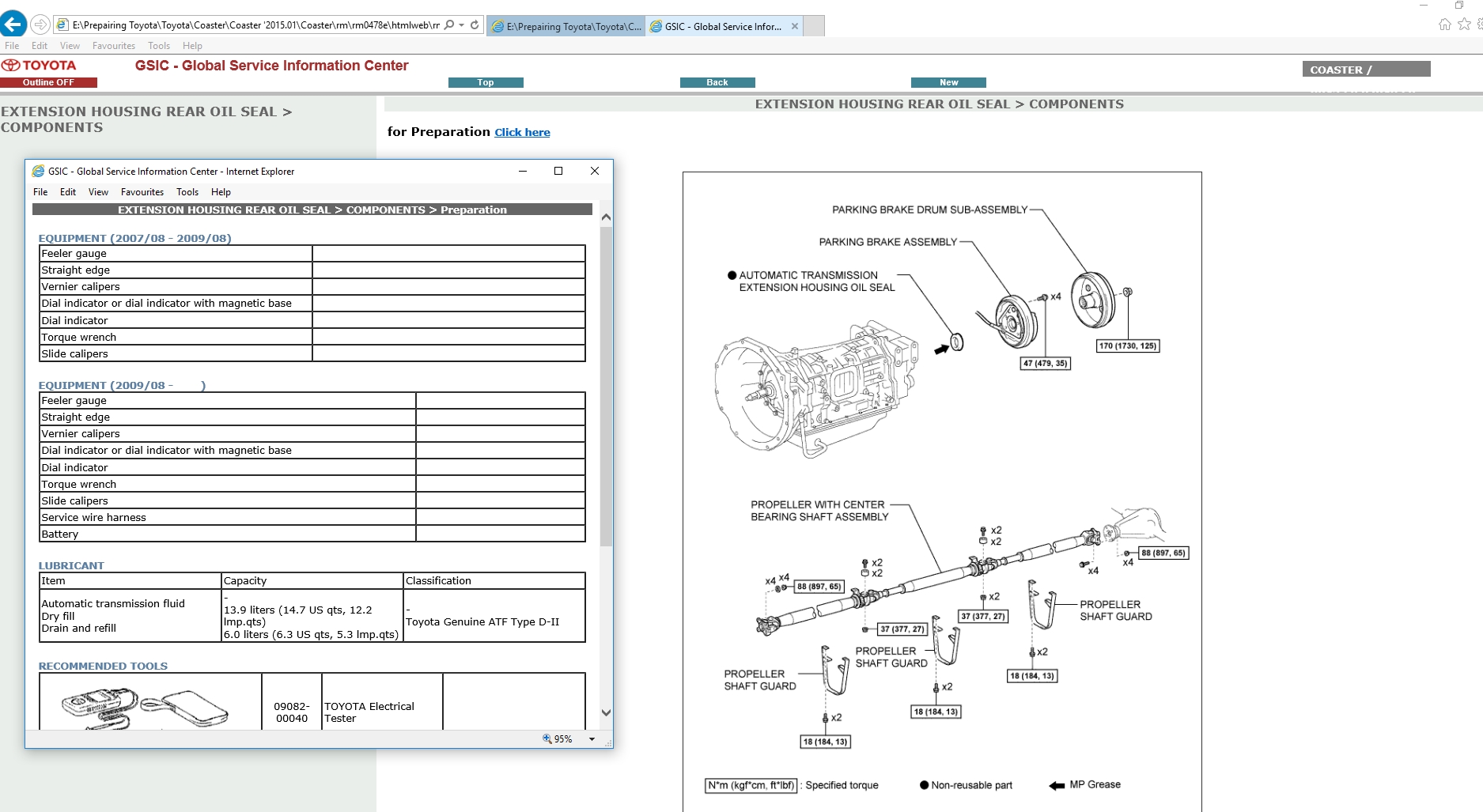1483x812 pixels.
Task: Open the browser Home icon
Action: (x=1444, y=25)
